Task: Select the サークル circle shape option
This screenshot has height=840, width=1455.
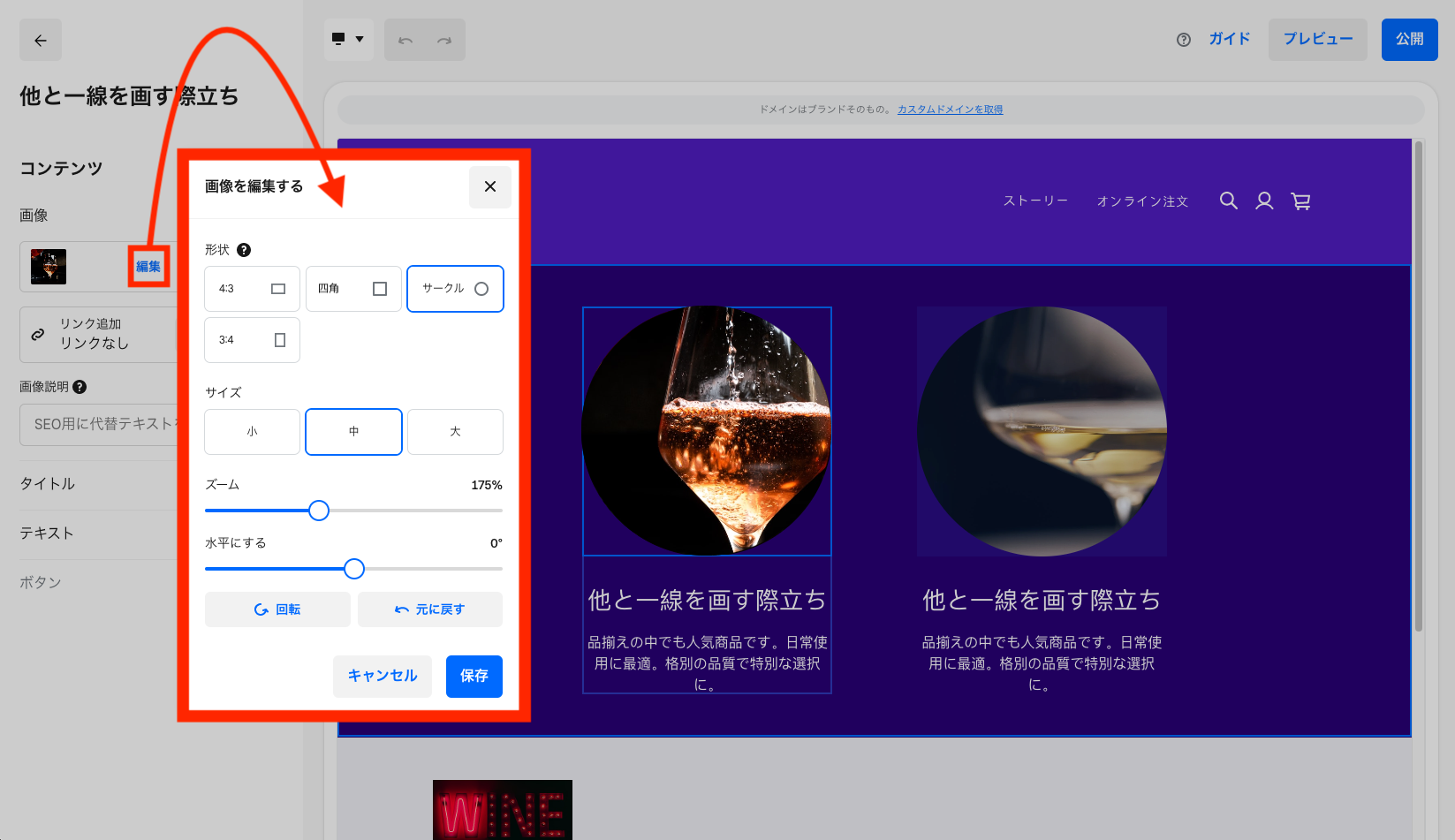Action: tap(455, 289)
